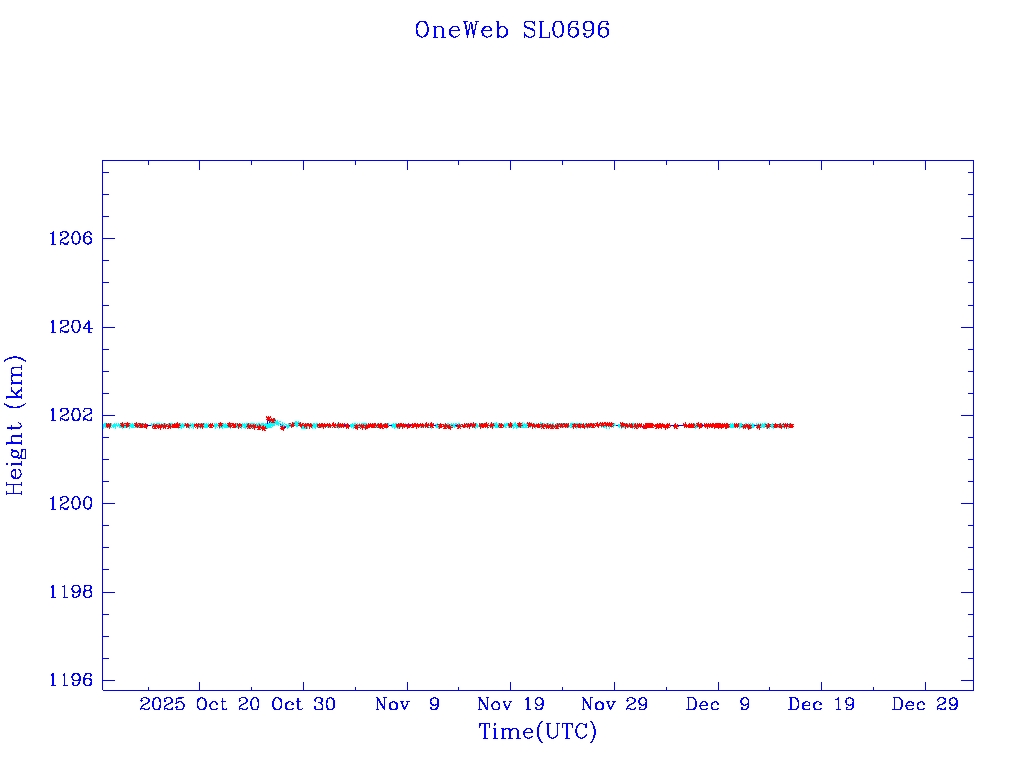This screenshot has width=1024, height=768.
Task: Select the Nov 9 date label
Action: pos(407,704)
